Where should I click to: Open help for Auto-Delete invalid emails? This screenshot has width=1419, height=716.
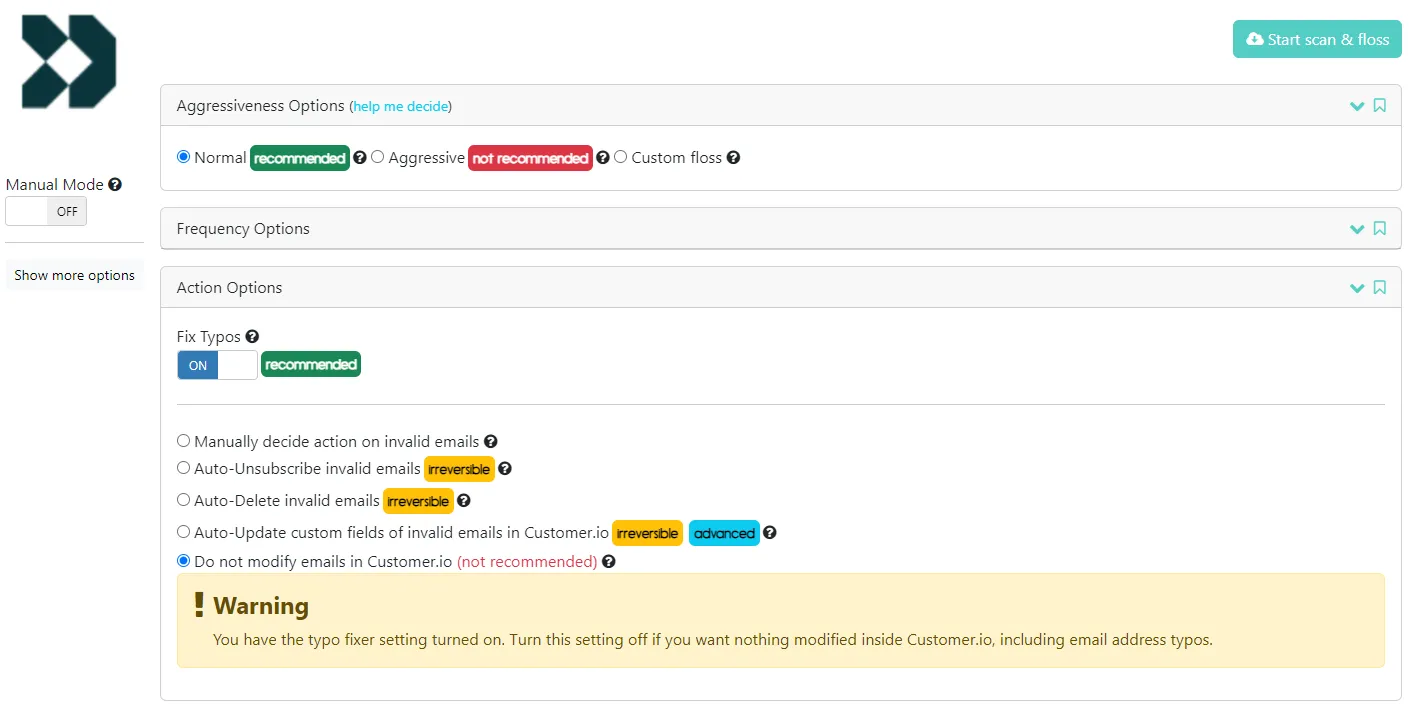463,501
